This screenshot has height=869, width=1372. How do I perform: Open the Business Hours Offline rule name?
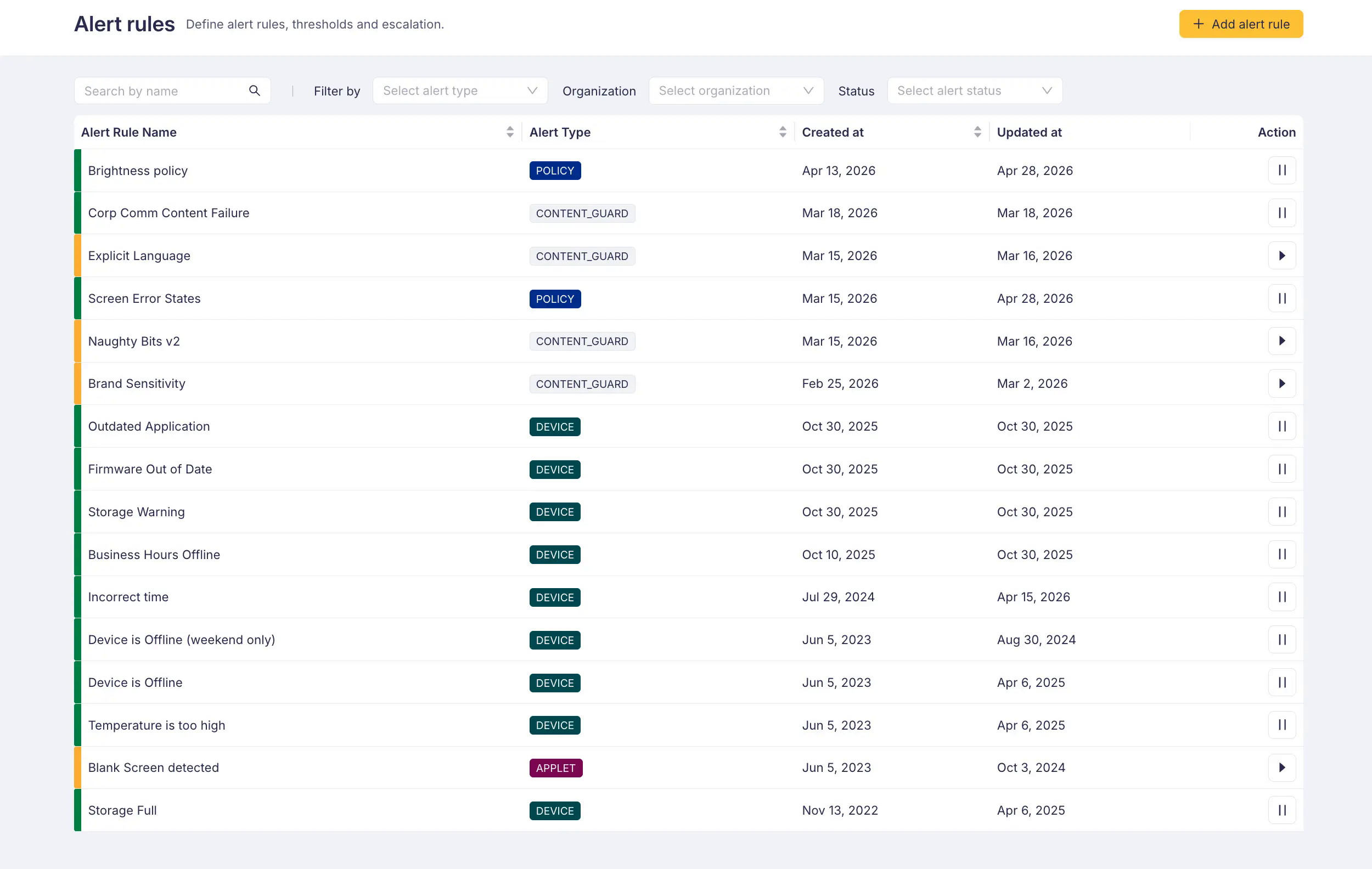click(154, 555)
